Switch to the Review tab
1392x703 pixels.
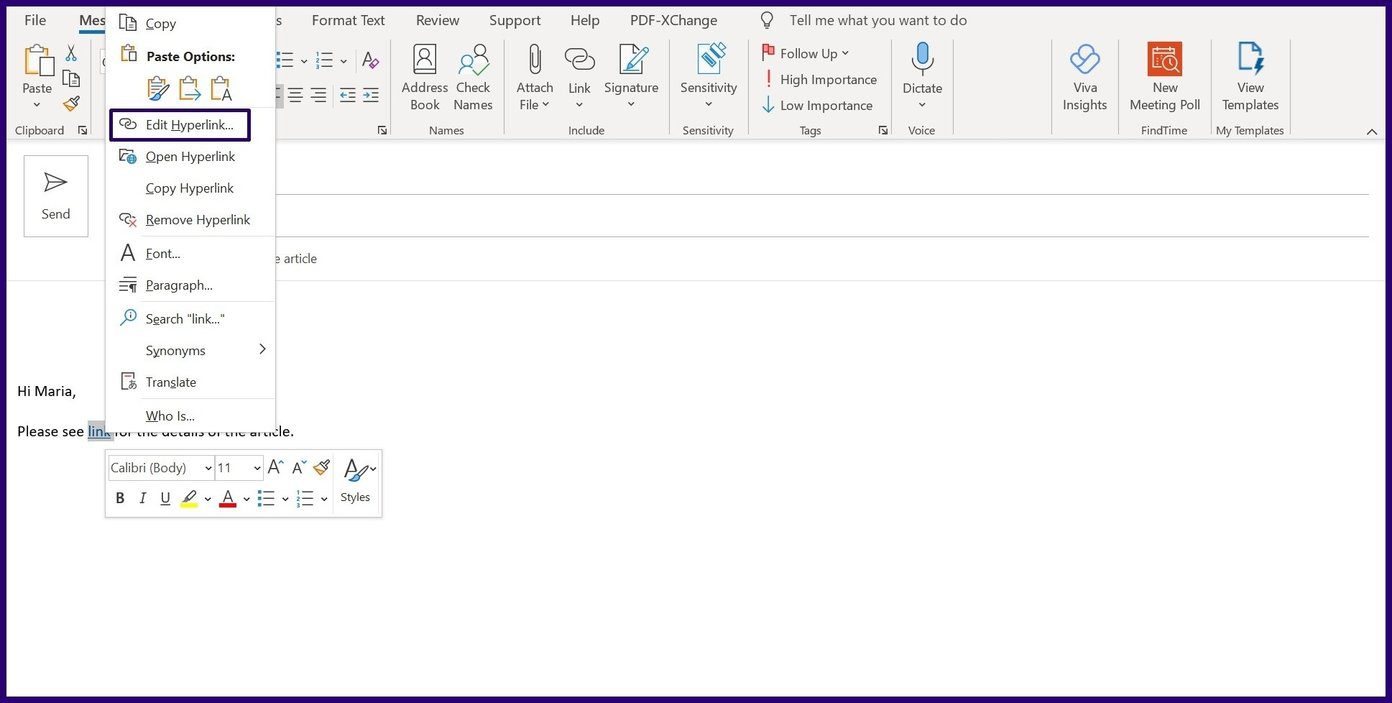coord(438,20)
